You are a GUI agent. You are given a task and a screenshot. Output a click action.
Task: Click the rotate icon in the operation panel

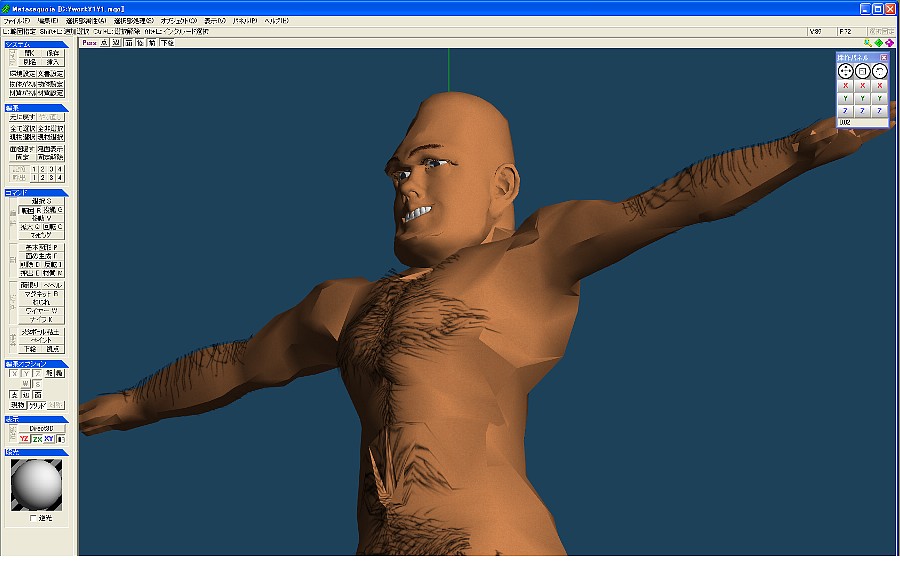[880, 72]
